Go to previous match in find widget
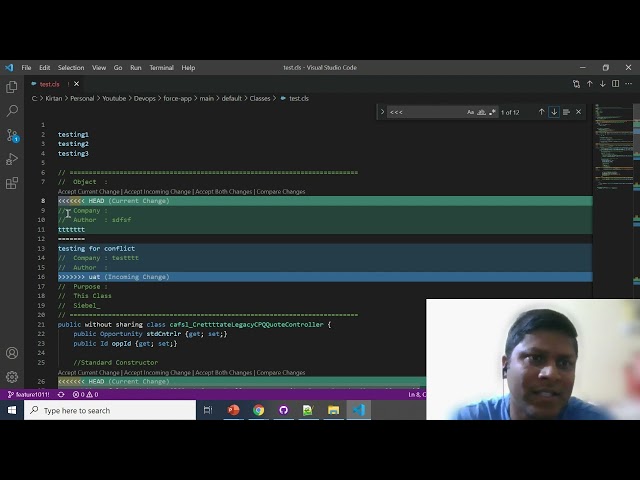Screen dimensions: 640x480 pos(542,112)
